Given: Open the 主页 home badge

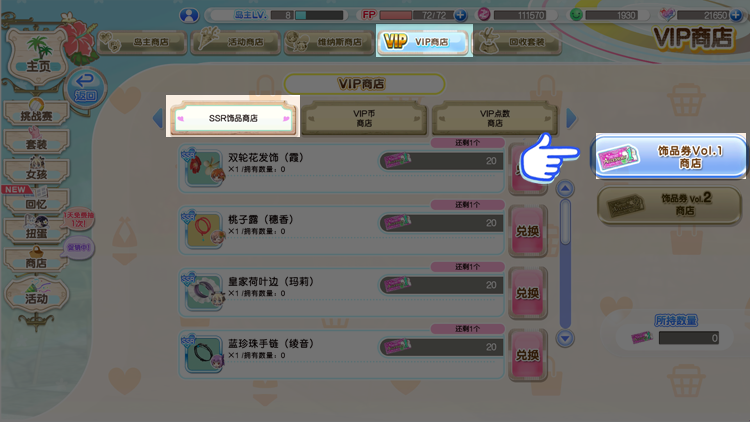Looking at the screenshot, I should pyautogui.click(x=37, y=56).
